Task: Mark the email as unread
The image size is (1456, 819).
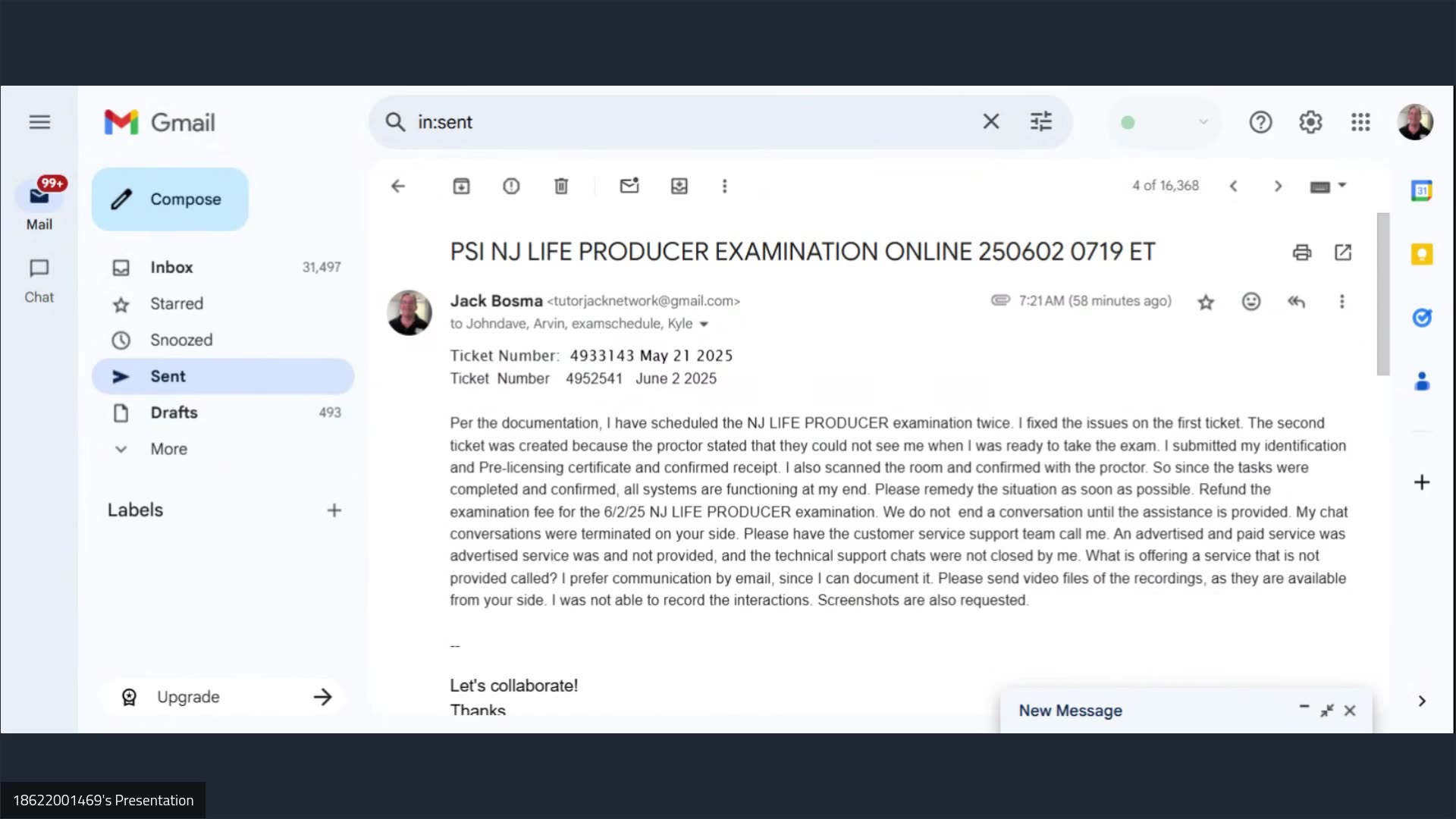Action: (629, 186)
